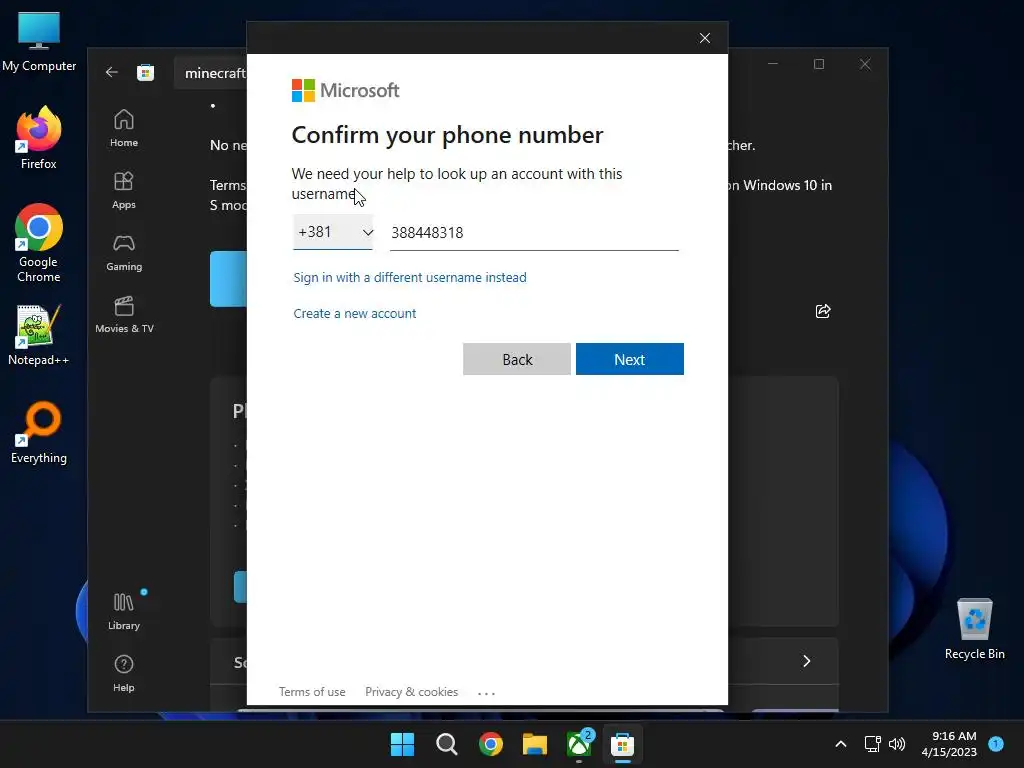Image resolution: width=1024 pixels, height=768 pixels.
Task: Minimize the Microsoft Store window
Action: pyautogui.click(x=773, y=64)
